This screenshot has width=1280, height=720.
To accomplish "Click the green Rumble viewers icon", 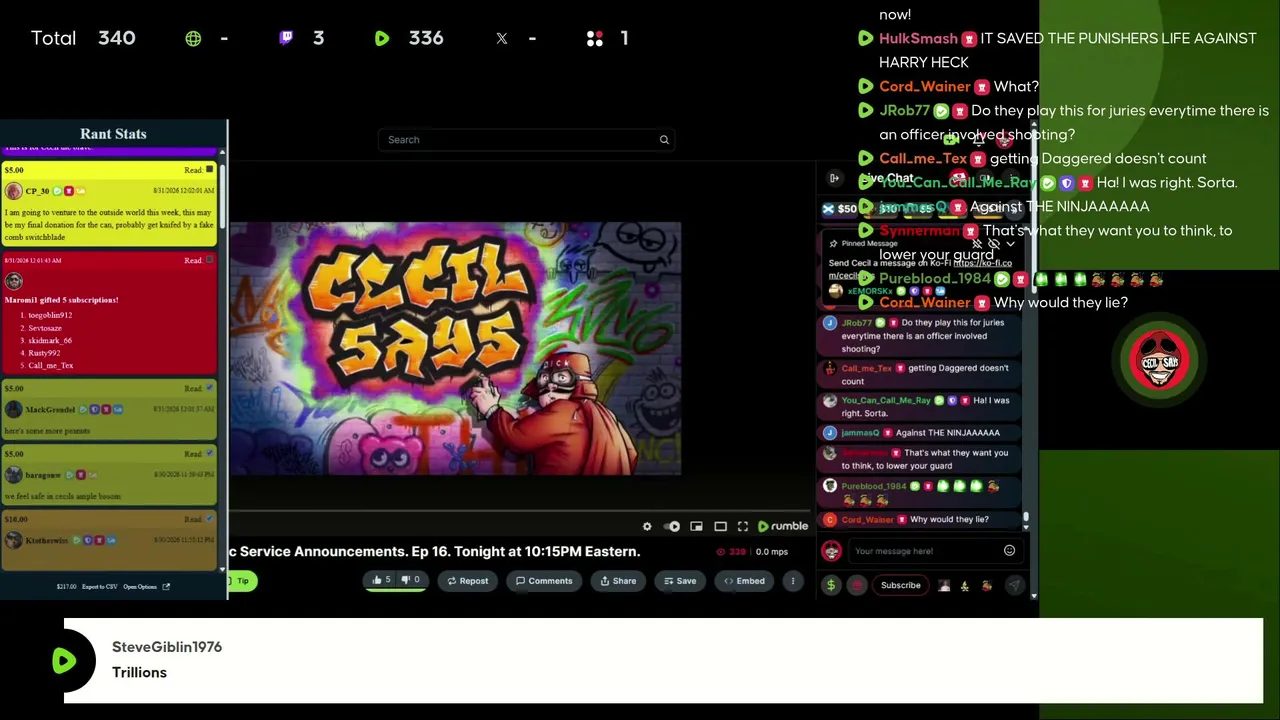I will point(382,38).
